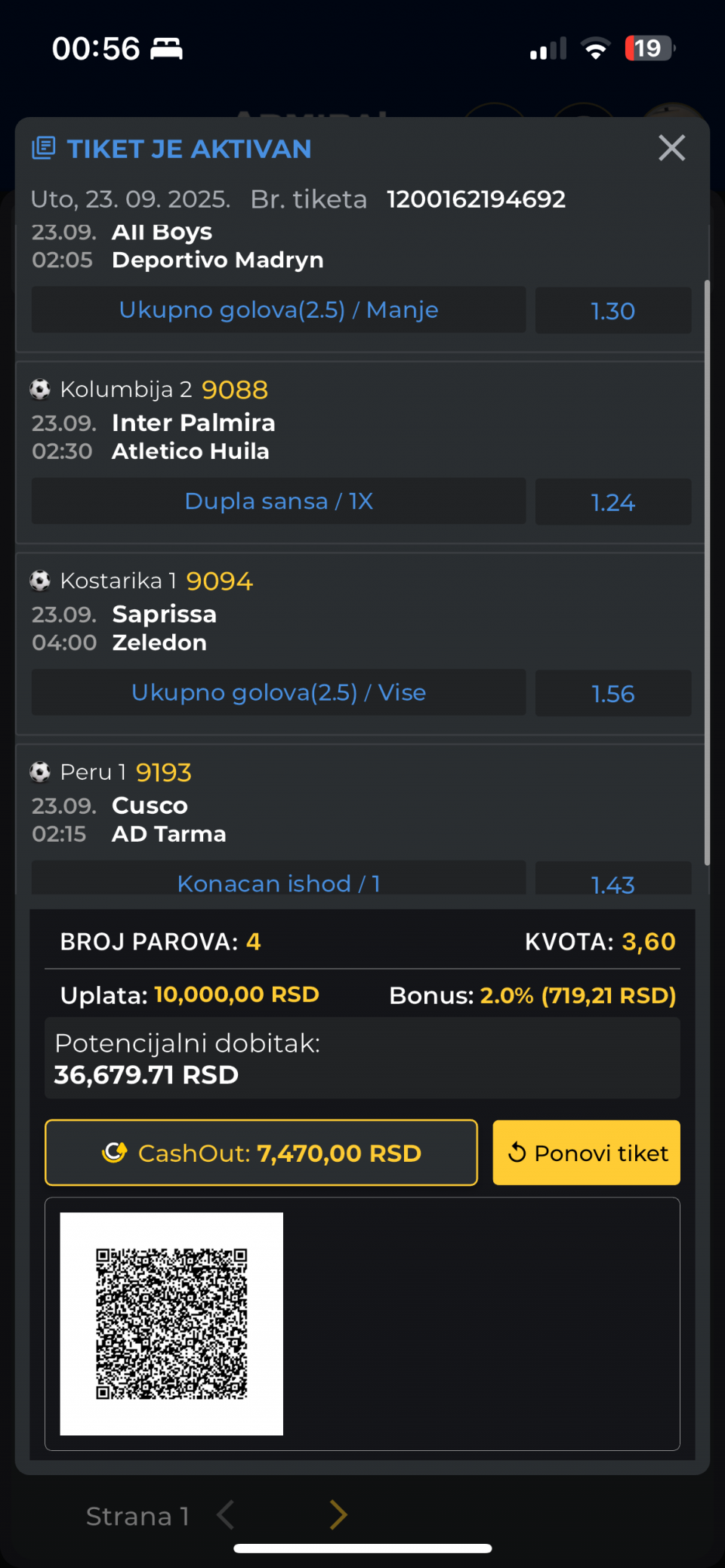Tap the 1.24 odds box
This screenshot has width=725, height=1568.
(x=612, y=502)
